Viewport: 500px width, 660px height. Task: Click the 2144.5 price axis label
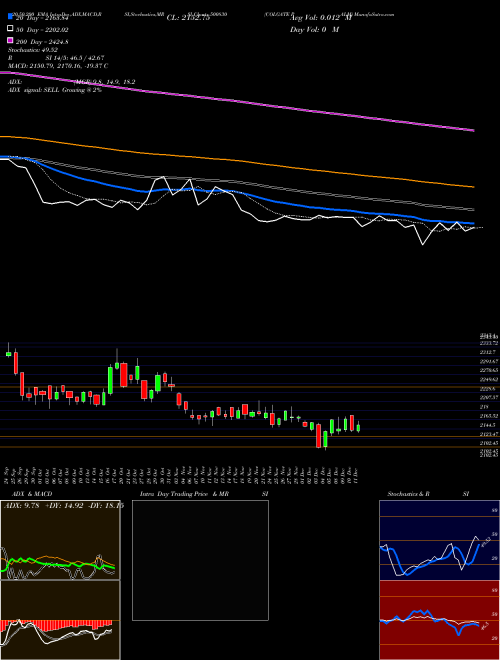pos(487,425)
